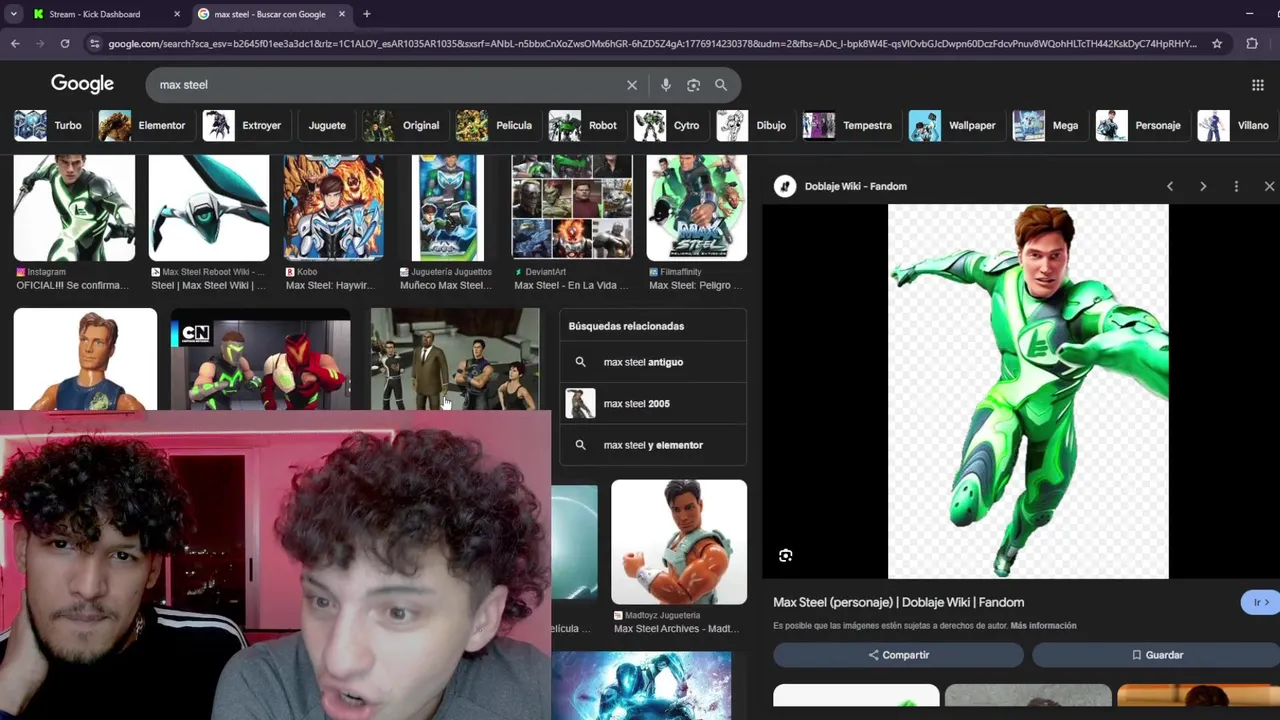Click the address bar URL
The image size is (1280, 720).
(x=650, y=43)
